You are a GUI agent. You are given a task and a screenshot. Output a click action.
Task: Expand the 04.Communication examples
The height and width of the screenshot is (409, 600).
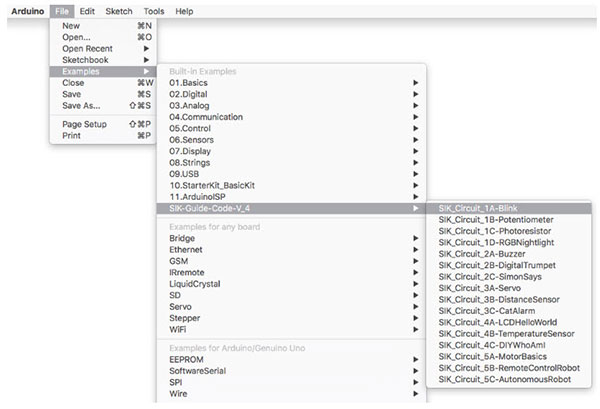point(291,117)
